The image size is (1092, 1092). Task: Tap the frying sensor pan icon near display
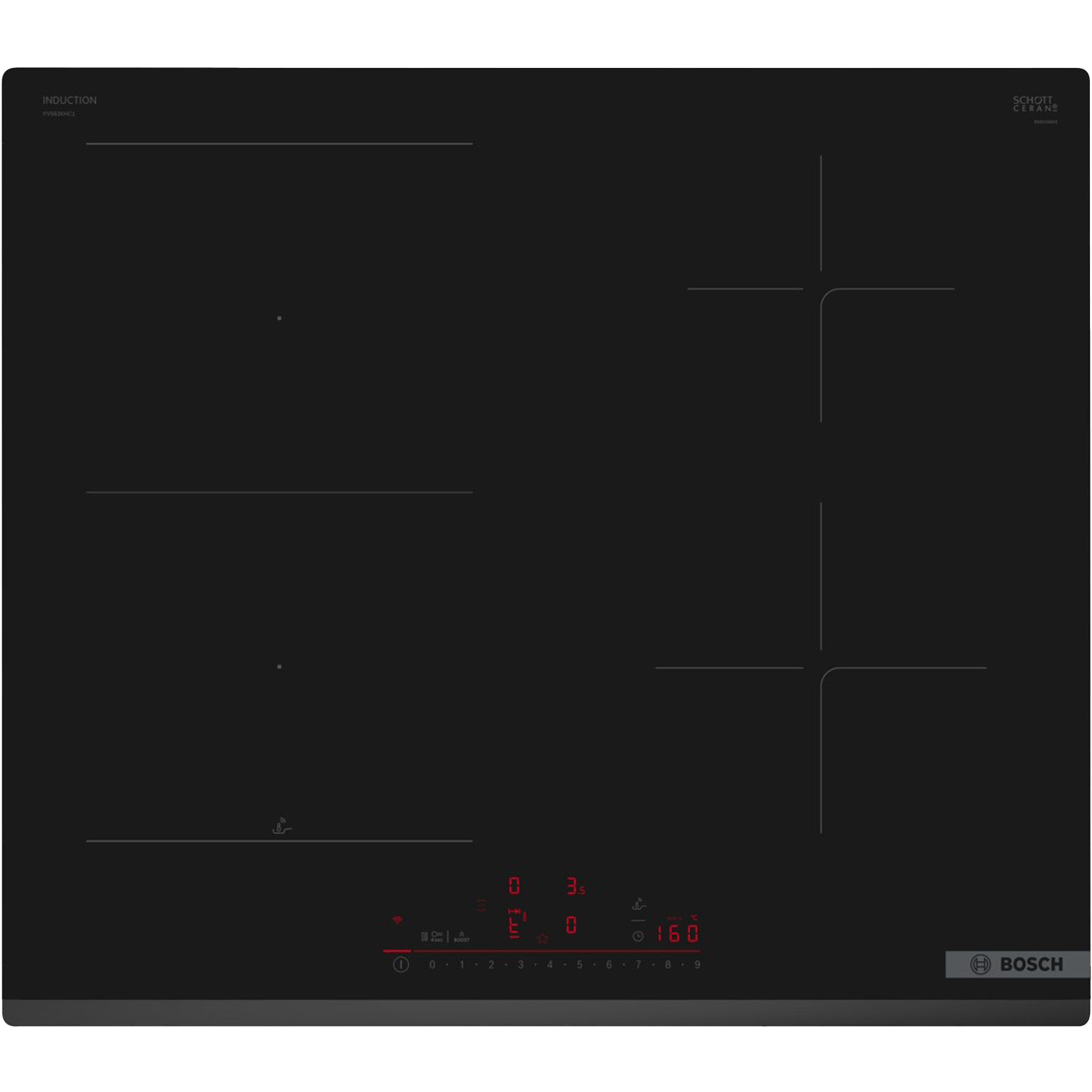pyautogui.click(x=638, y=904)
